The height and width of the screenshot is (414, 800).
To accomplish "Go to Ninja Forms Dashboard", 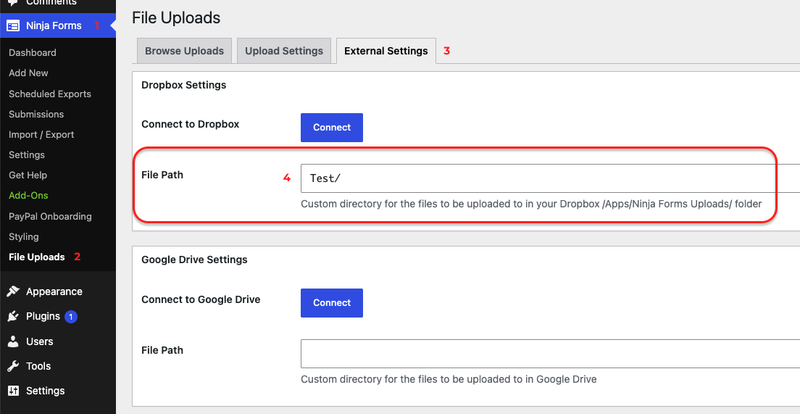I will coord(32,53).
